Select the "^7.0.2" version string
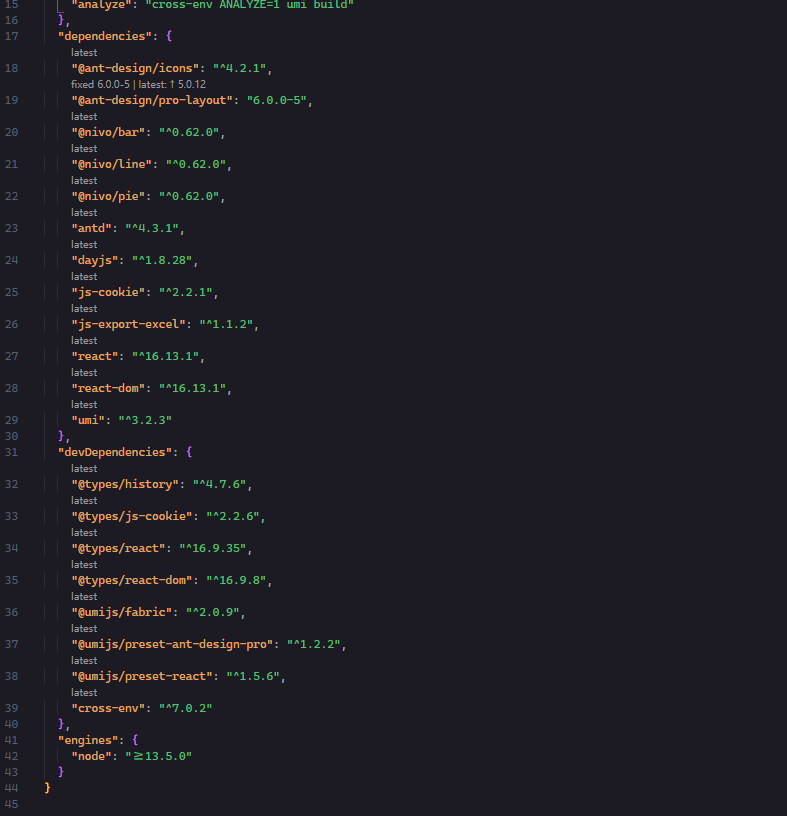 (185, 708)
